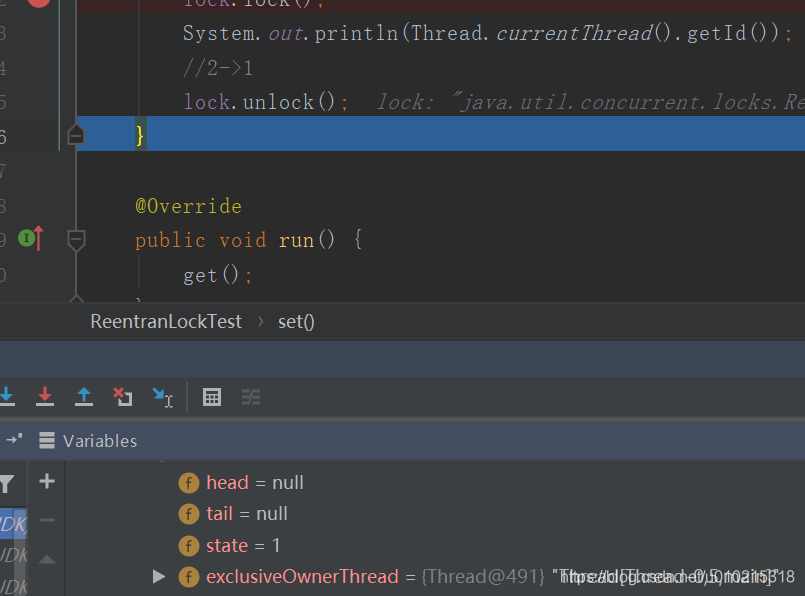Click the Run to Cursor icon
Viewport: 805px width, 596px height.
coord(162,397)
